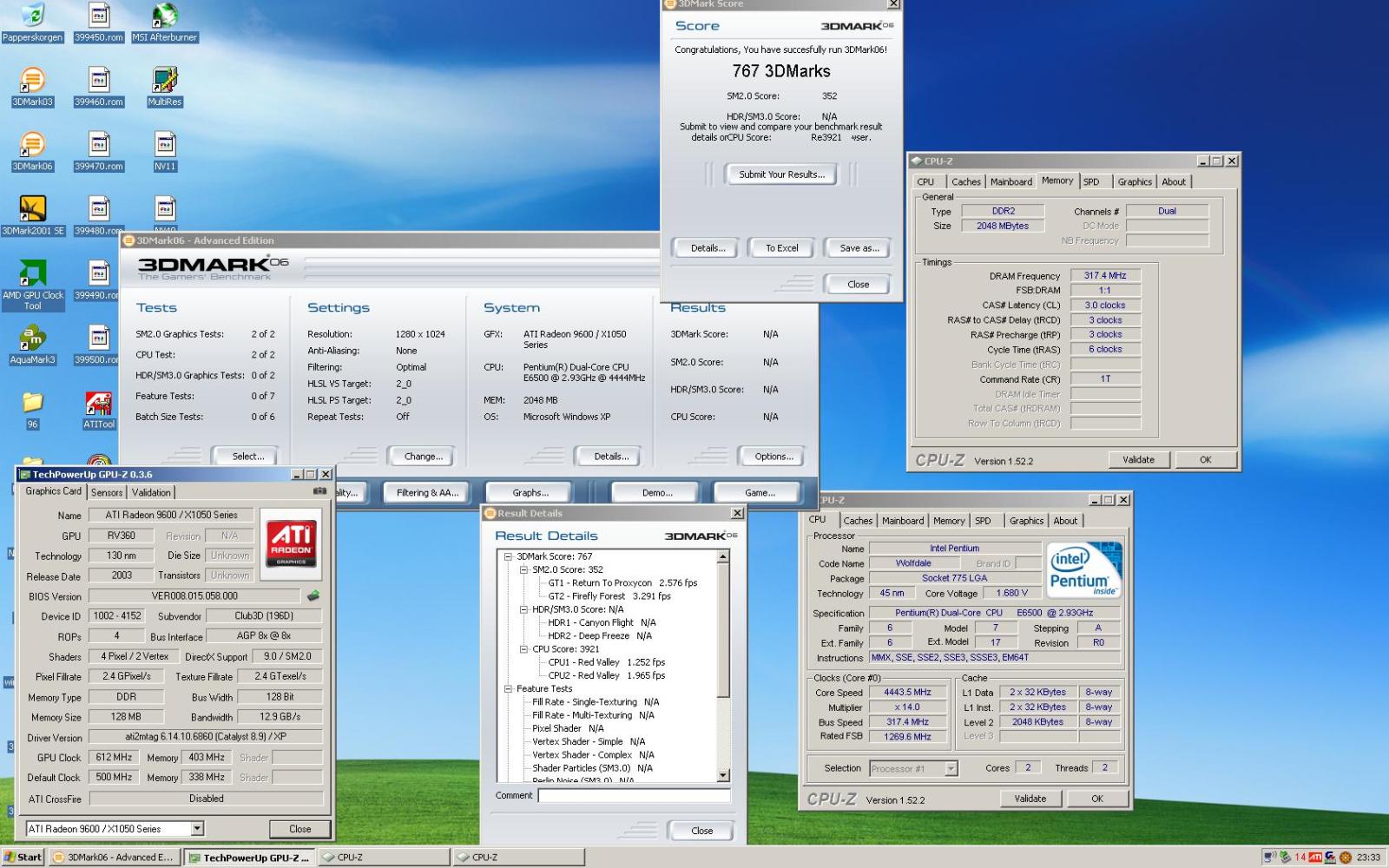Click the GPU-Z screenshot camera icon
The height and width of the screenshot is (868, 1389).
coord(319,491)
